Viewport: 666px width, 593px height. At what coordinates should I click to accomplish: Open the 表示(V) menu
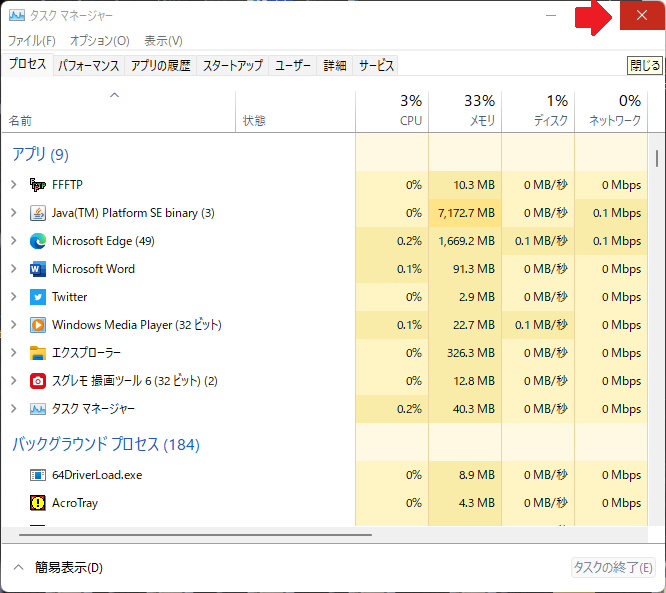click(164, 41)
